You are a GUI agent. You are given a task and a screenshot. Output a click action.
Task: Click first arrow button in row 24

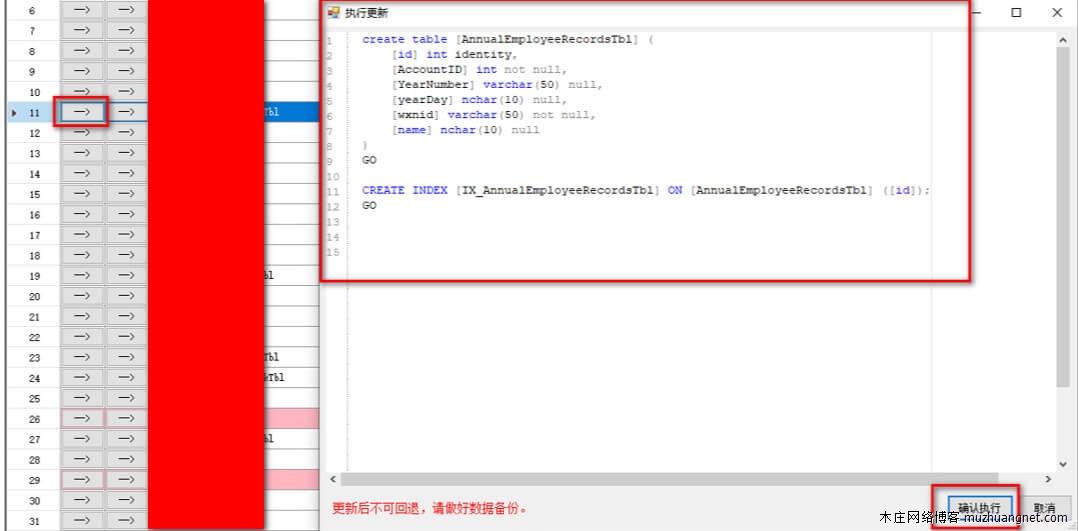tap(82, 378)
